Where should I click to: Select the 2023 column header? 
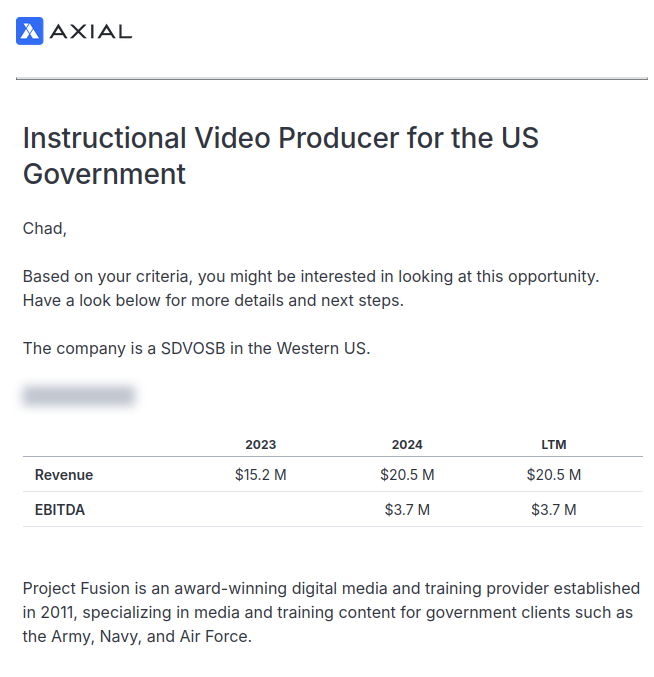tap(261, 444)
